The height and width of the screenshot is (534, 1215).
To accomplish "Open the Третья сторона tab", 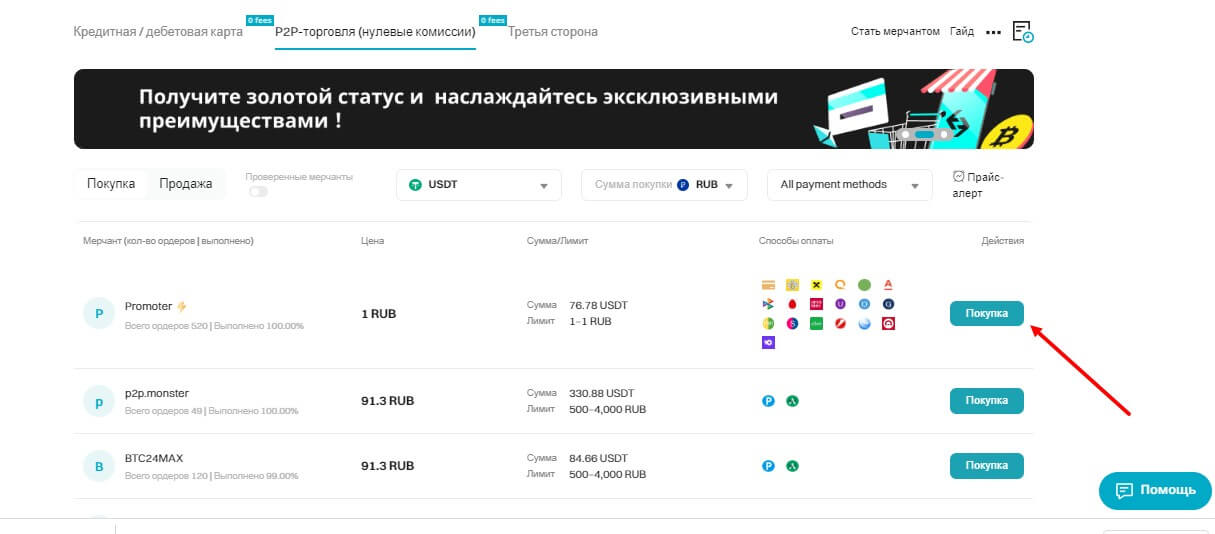I will click(553, 32).
